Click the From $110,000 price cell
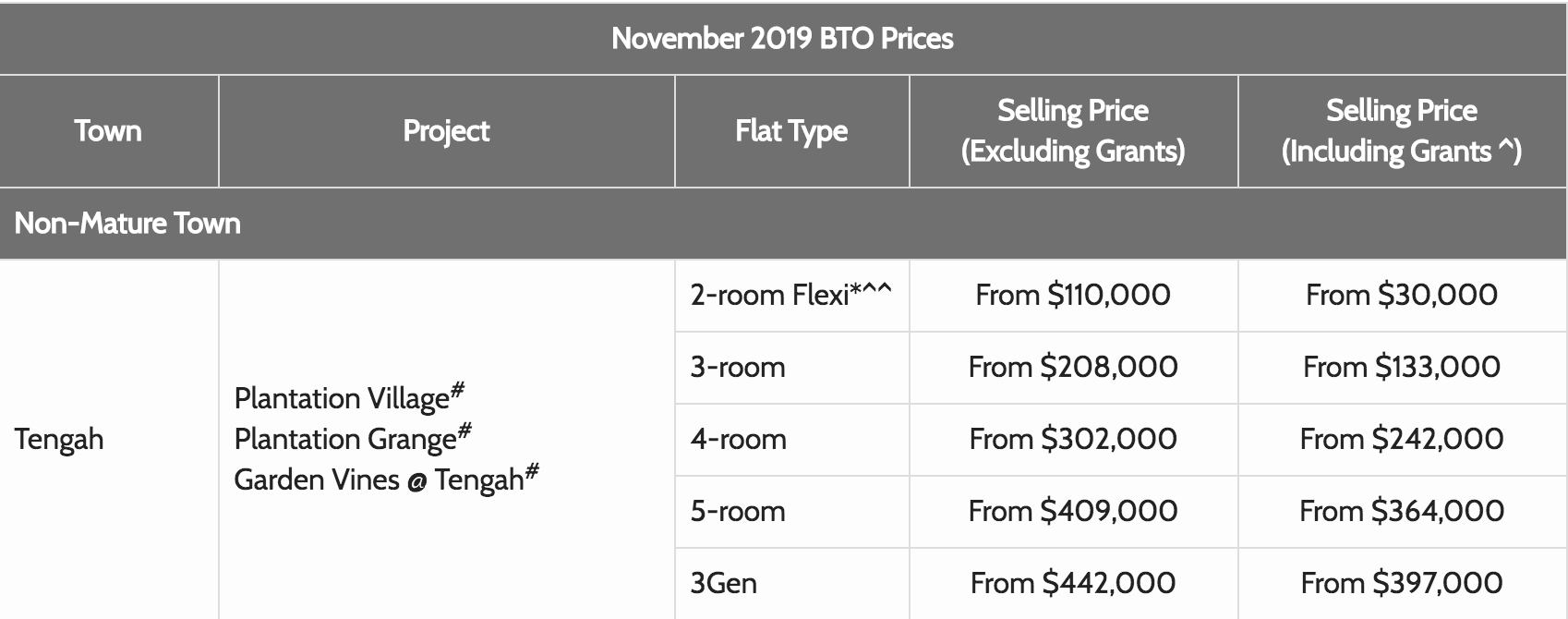The image size is (1568, 619). (1073, 295)
